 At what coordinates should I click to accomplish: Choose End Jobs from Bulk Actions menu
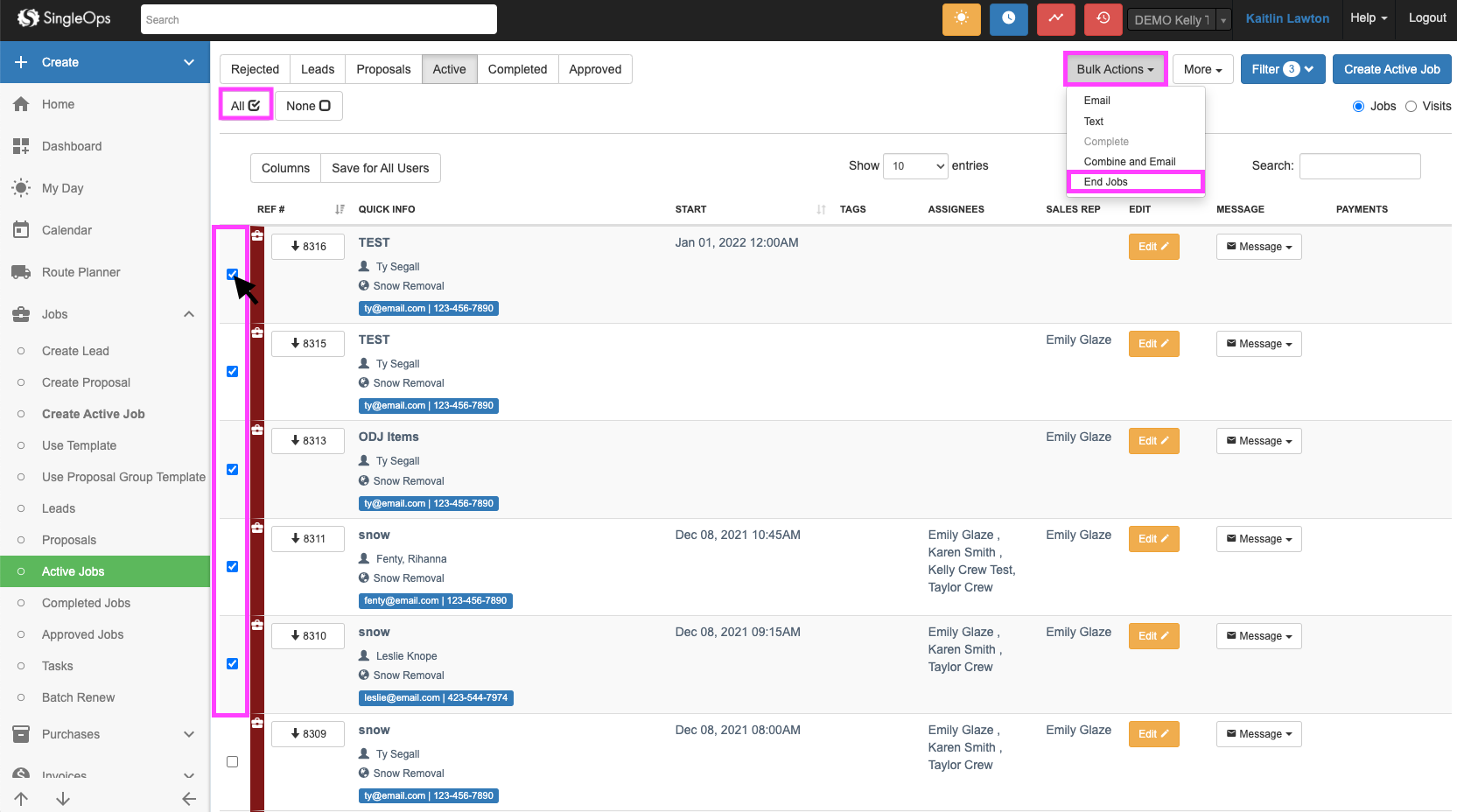1106,182
